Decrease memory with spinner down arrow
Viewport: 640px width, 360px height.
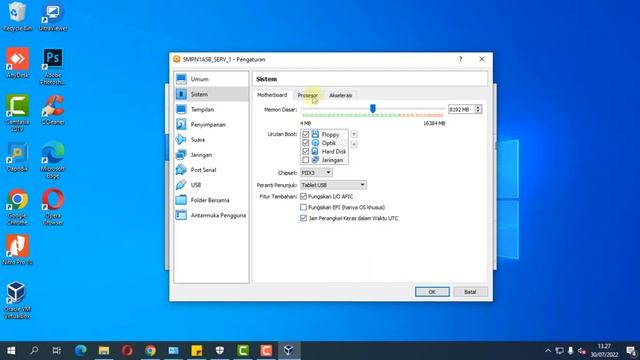[478, 111]
